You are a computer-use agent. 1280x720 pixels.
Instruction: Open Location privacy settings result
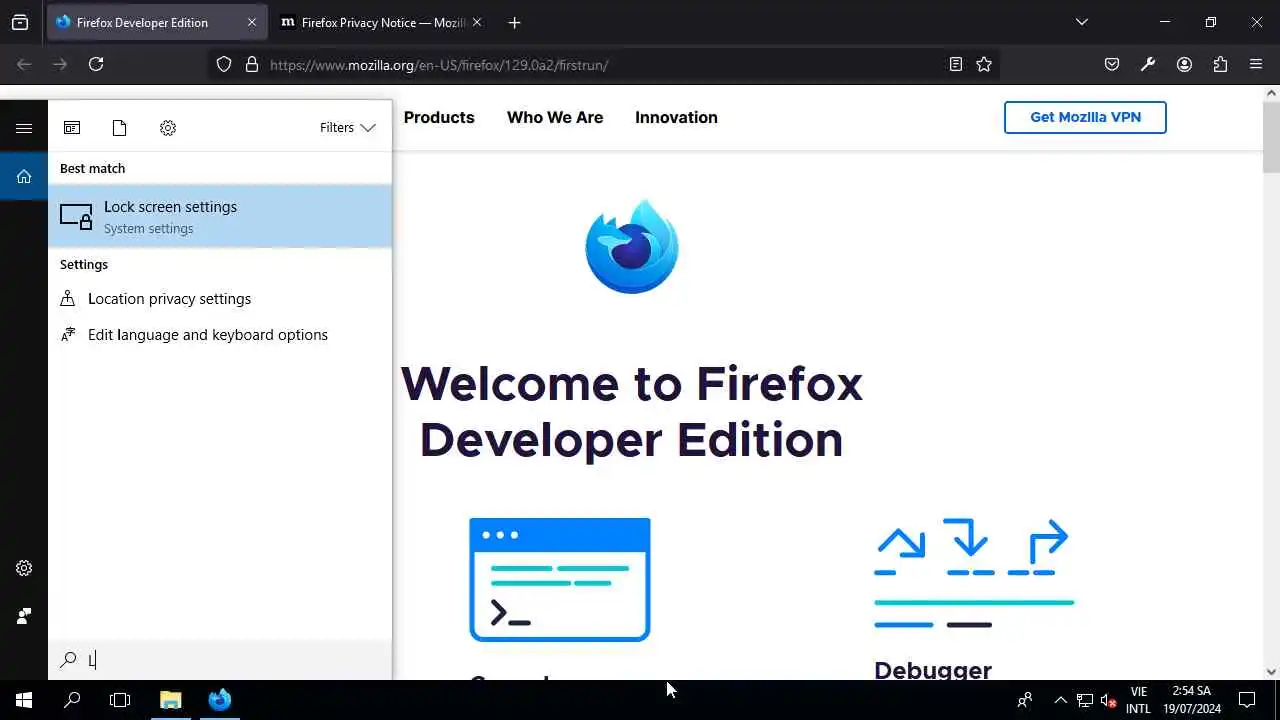click(x=220, y=298)
